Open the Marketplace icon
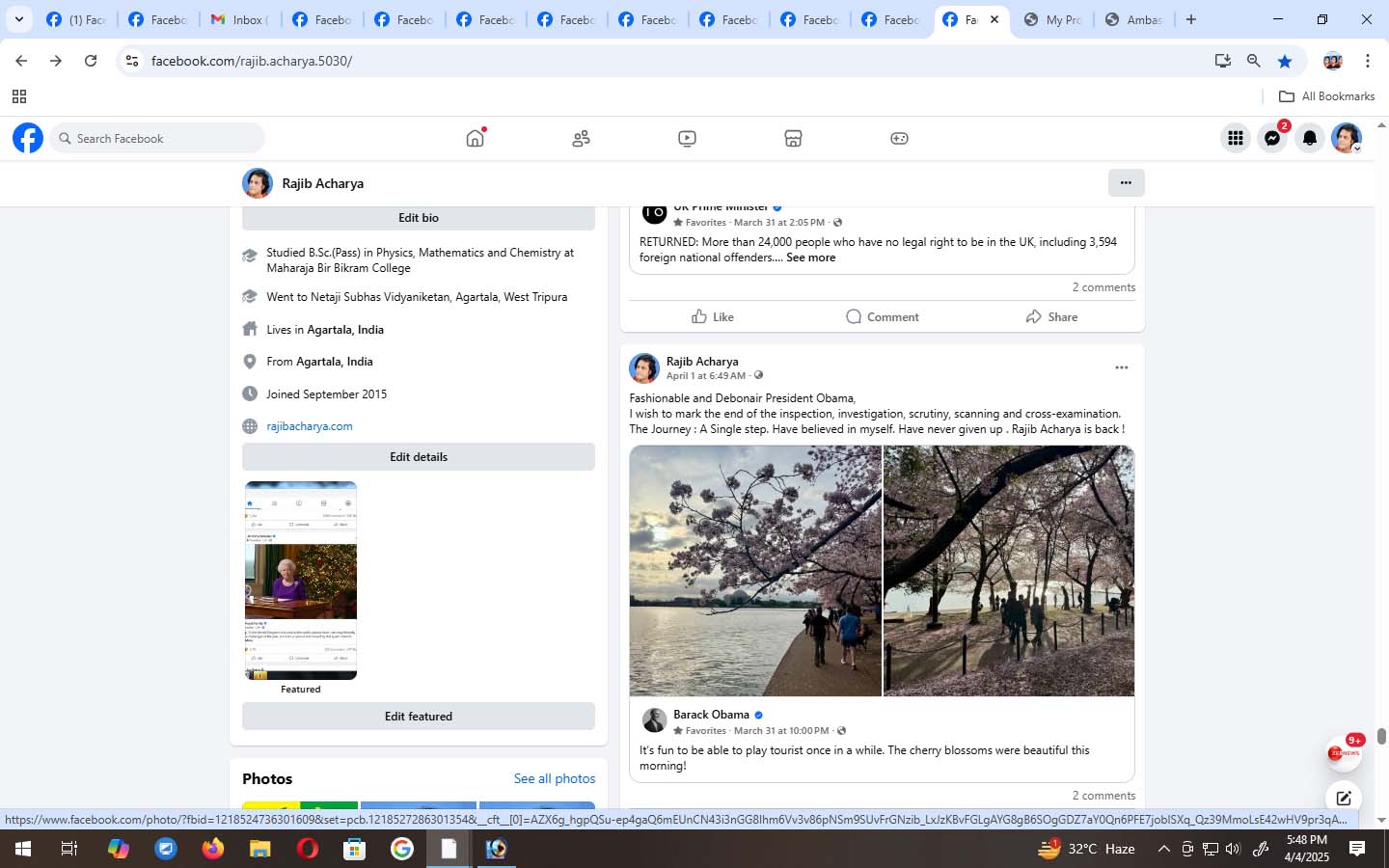This screenshot has width=1389, height=868. 793,138
